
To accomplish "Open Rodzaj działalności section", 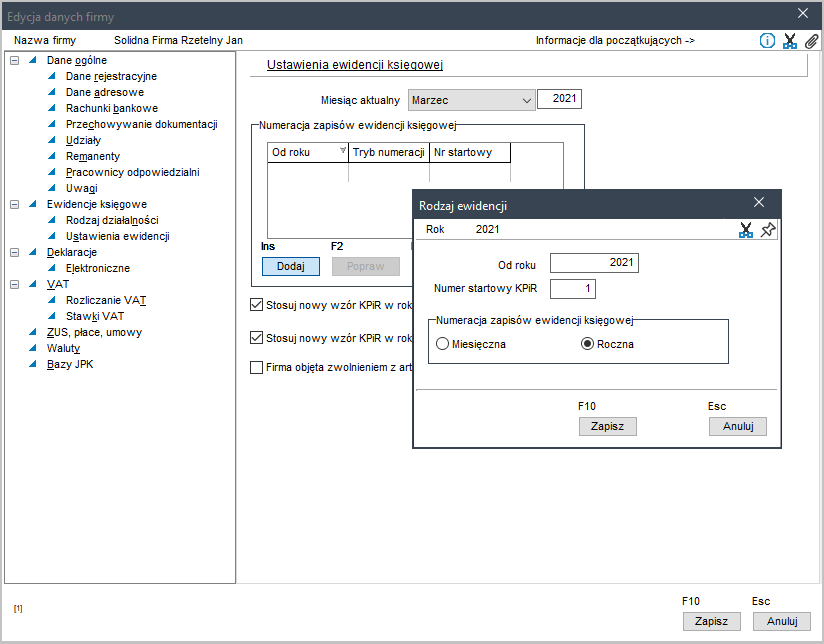I will (x=112, y=220).
